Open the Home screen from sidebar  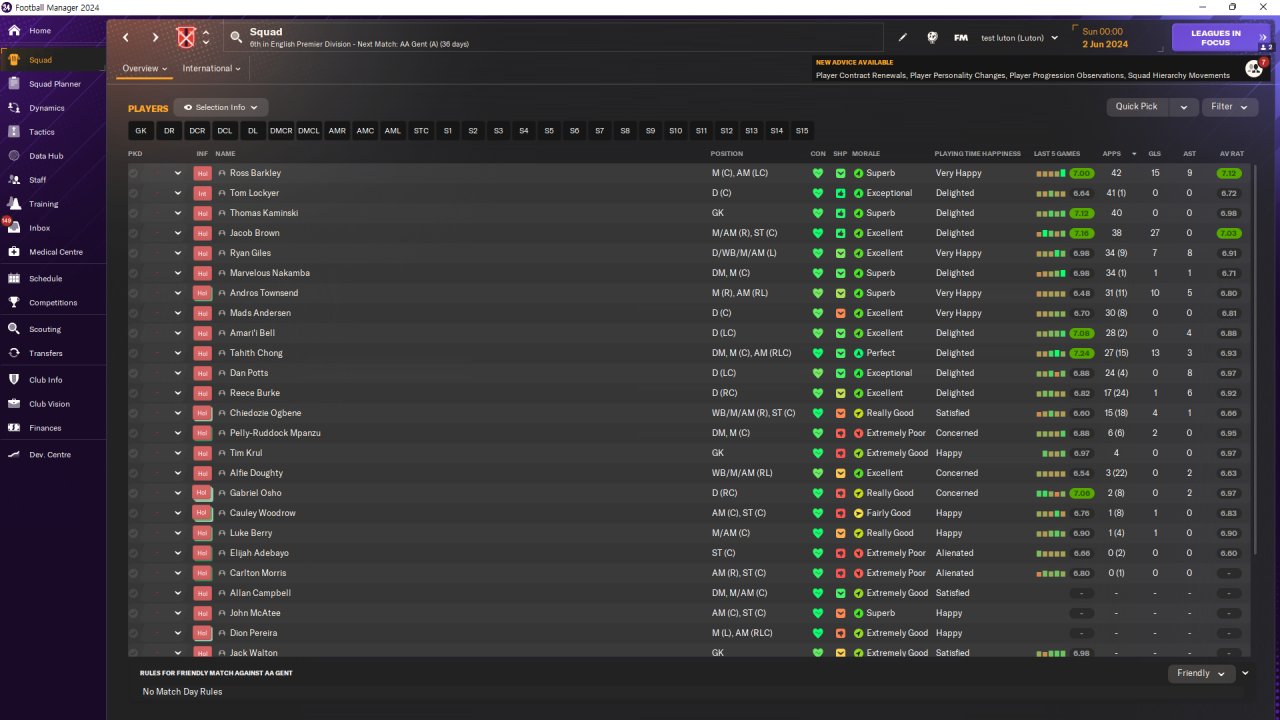[40, 31]
